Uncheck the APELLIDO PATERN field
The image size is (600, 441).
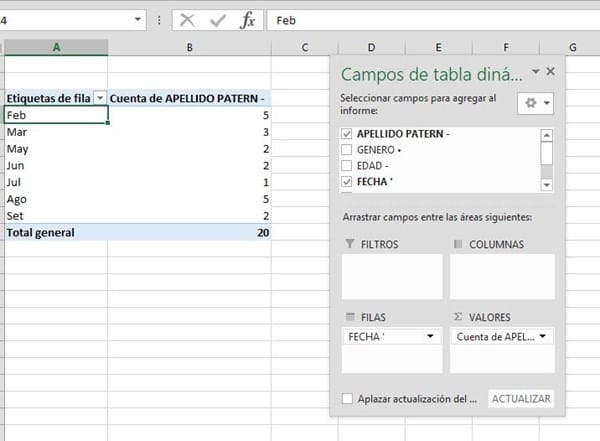tap(347, 134)
